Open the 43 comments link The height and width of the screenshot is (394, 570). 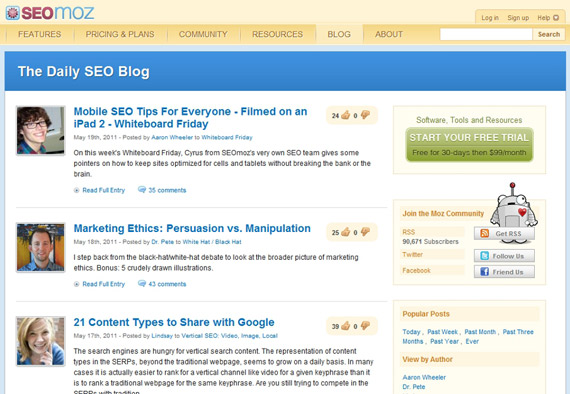pyautogui.click(x=167, y=284)
